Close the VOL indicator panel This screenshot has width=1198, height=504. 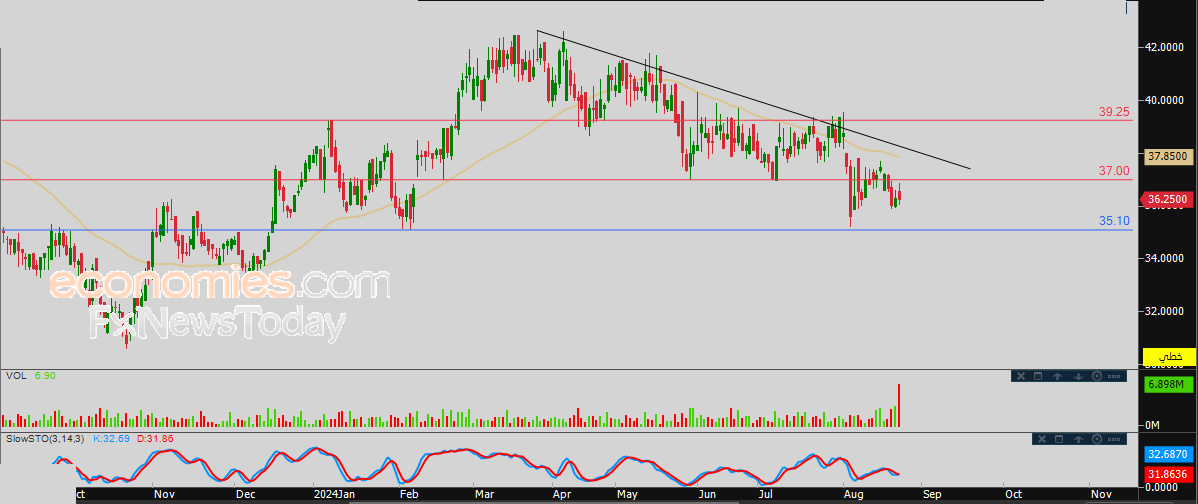[x=1019, y=376]
